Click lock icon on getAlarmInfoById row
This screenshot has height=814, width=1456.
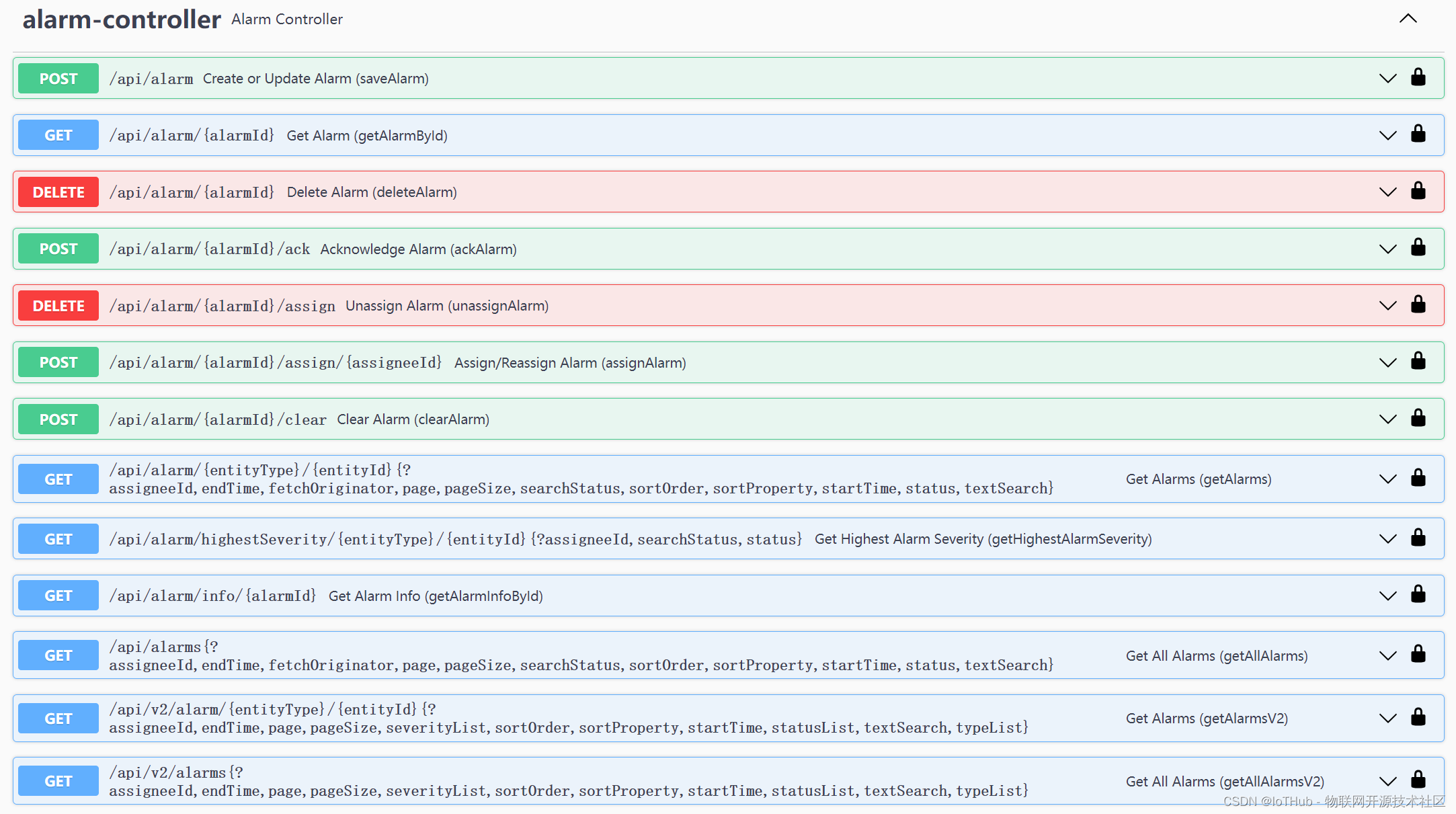click(1418, 595)
